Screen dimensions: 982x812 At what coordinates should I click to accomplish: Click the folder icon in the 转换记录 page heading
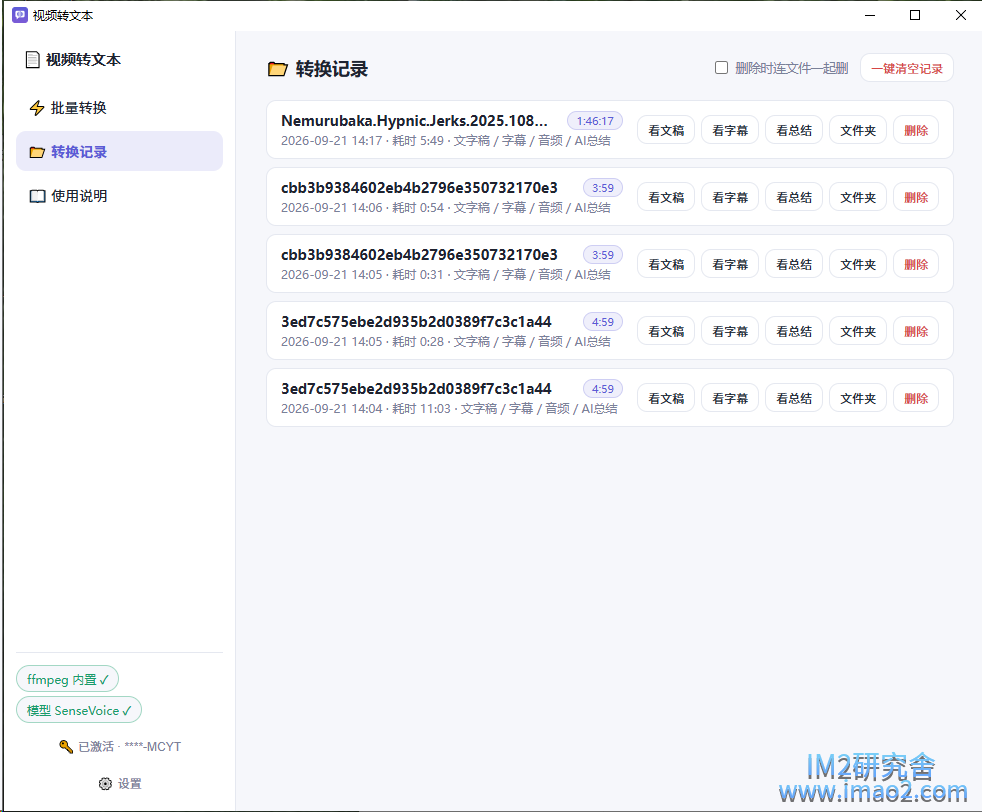[x=277, y=69]
